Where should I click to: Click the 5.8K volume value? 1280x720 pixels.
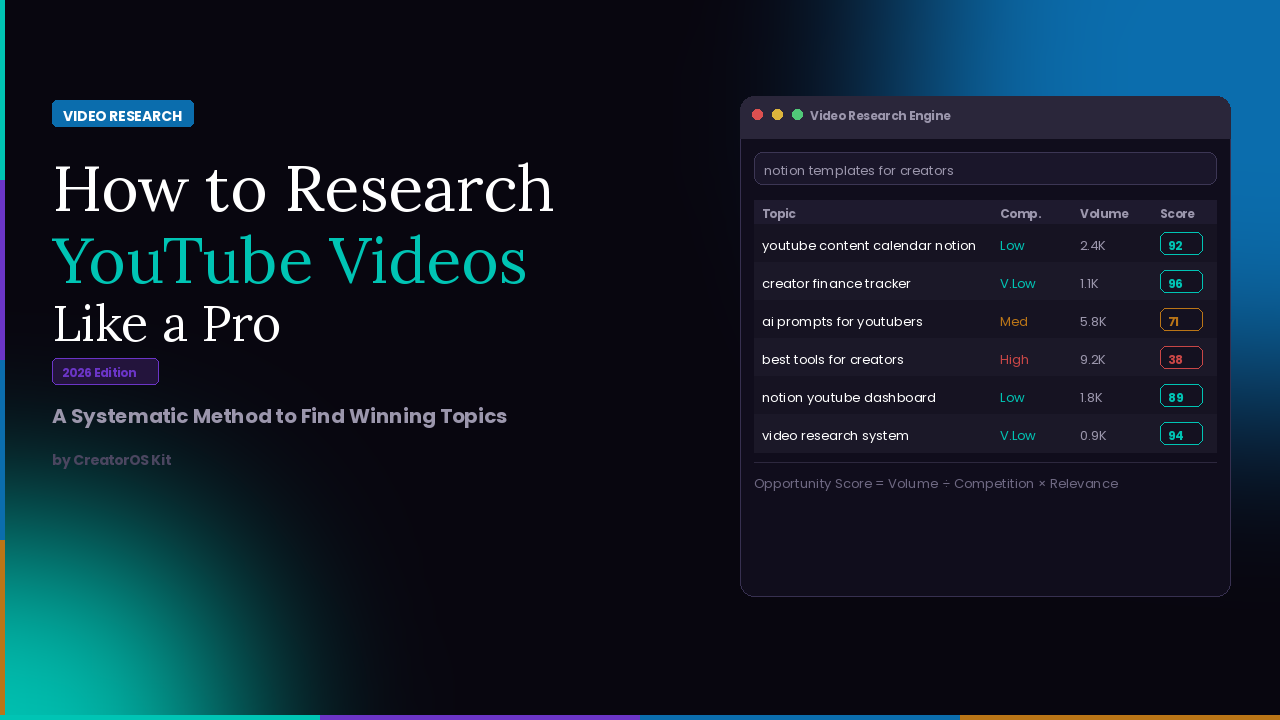click(1093, 321)
